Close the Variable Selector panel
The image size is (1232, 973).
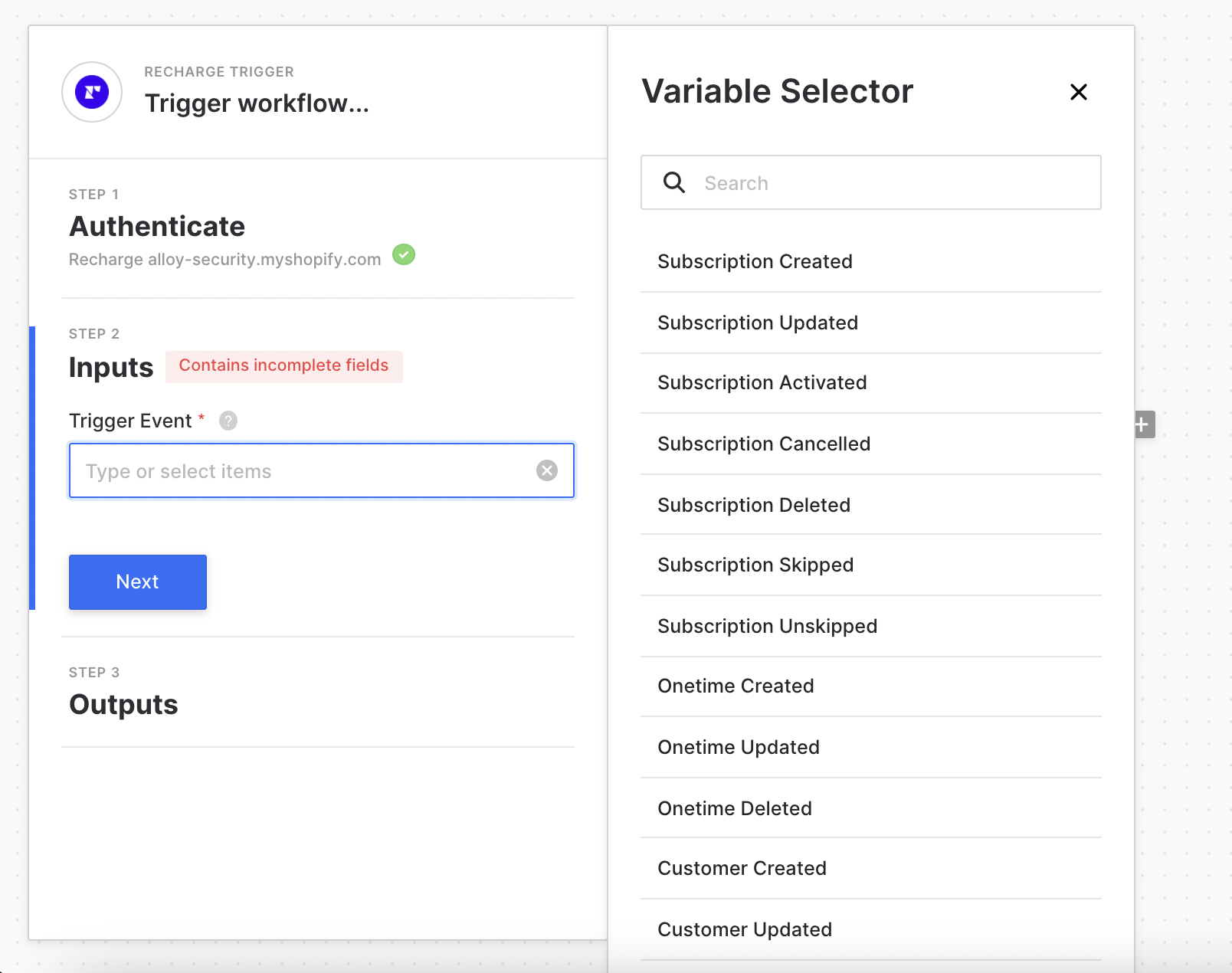click(1078, 92)
